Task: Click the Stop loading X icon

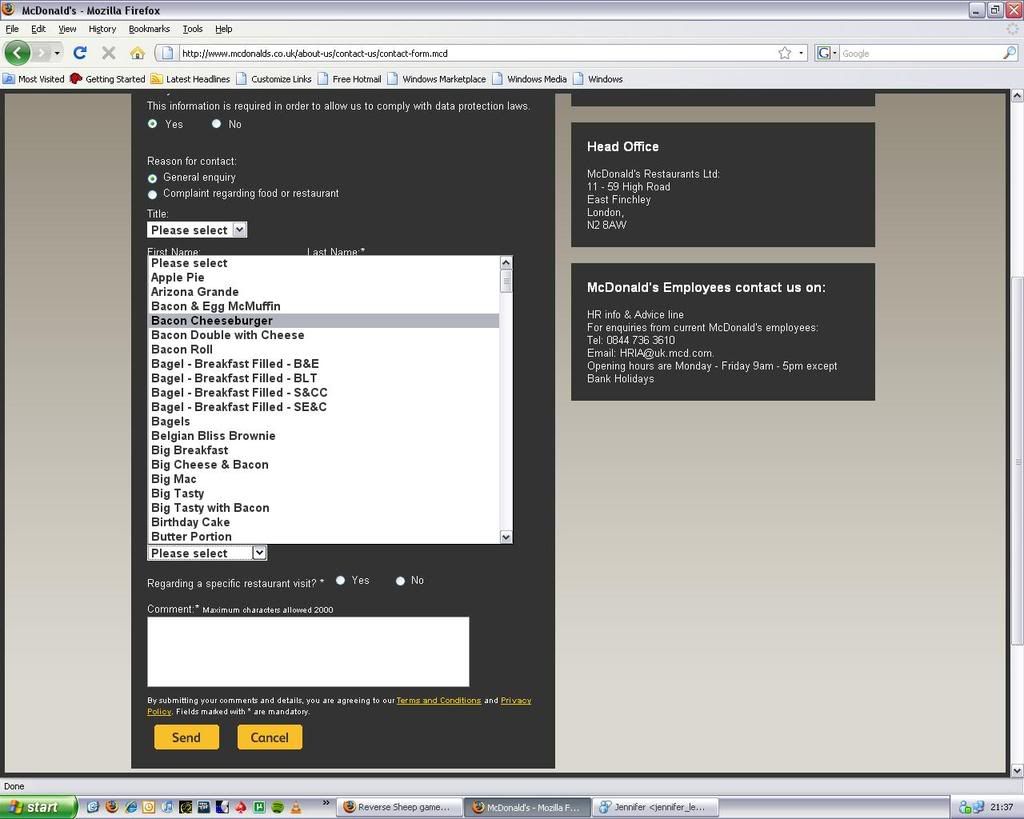Action: 109,53
